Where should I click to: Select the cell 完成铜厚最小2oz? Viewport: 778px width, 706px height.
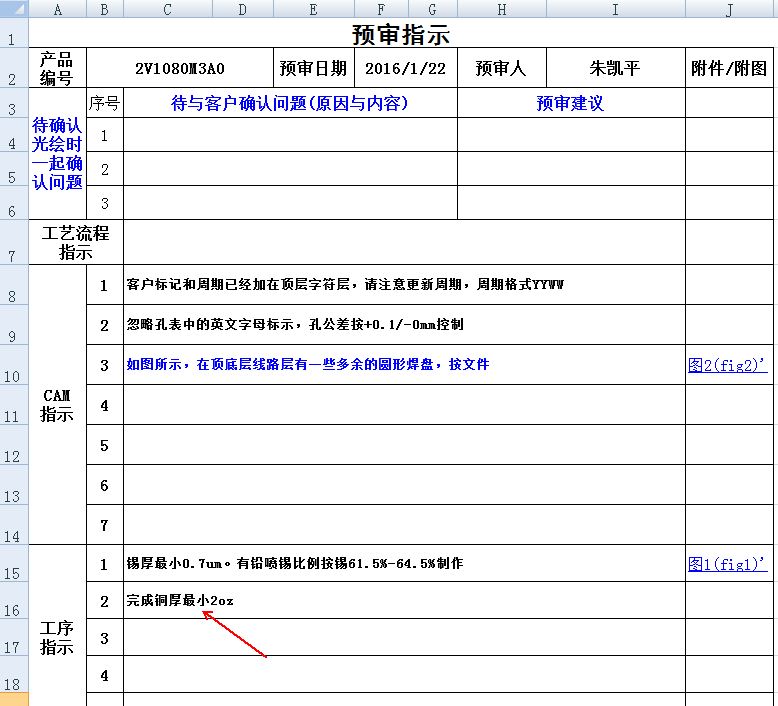click(x=404, y=600)
